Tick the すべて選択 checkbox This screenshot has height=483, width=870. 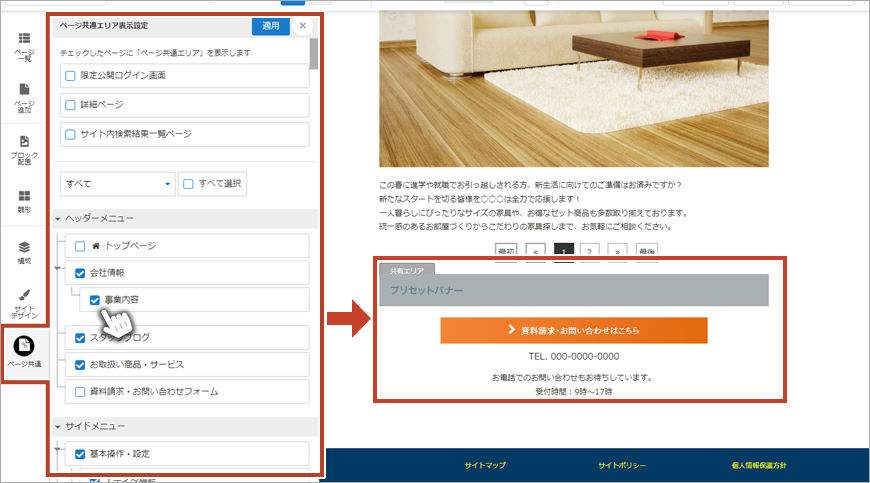[x=187, y=184]
